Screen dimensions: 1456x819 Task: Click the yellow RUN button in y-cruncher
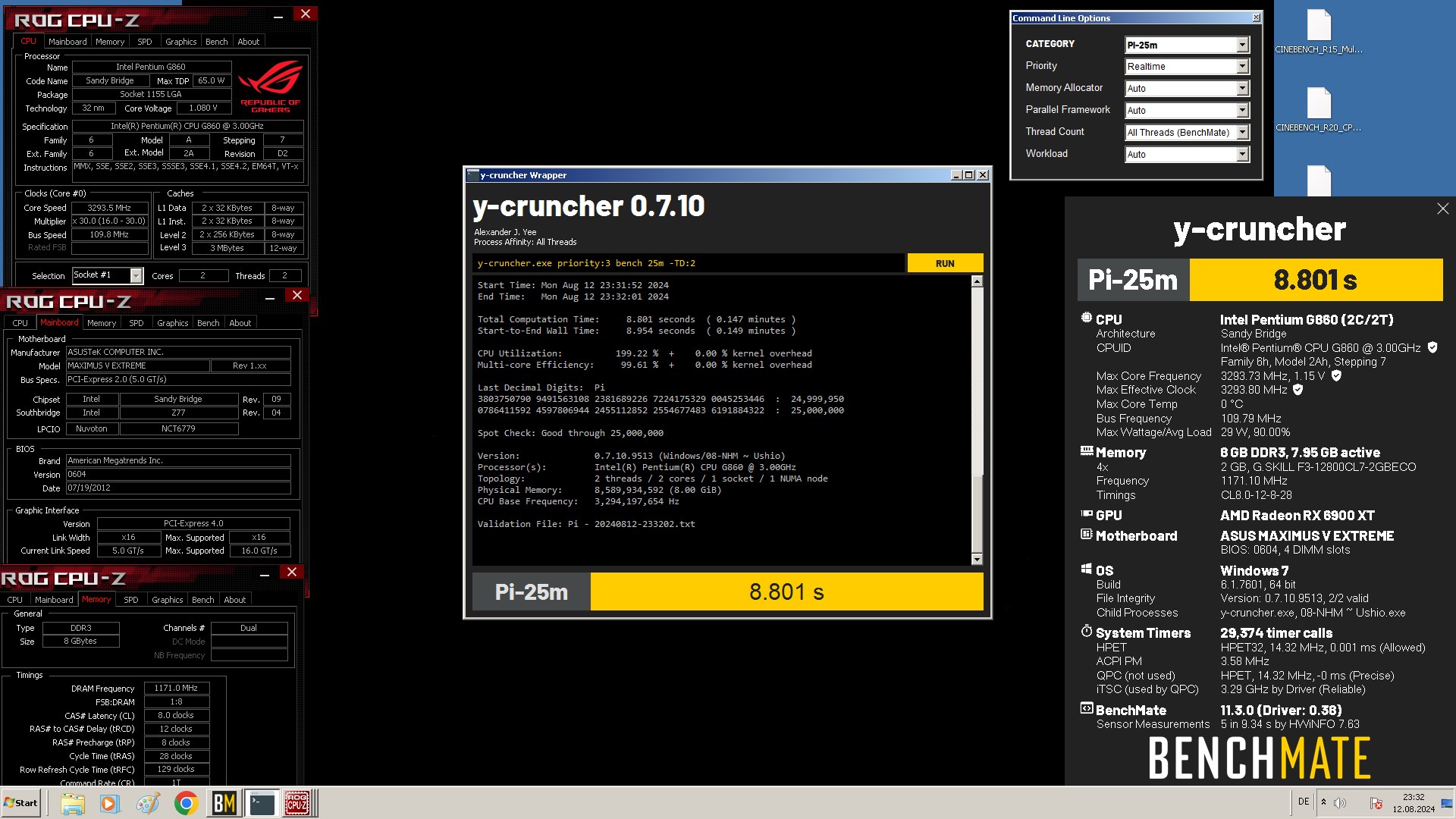[945, 263]
